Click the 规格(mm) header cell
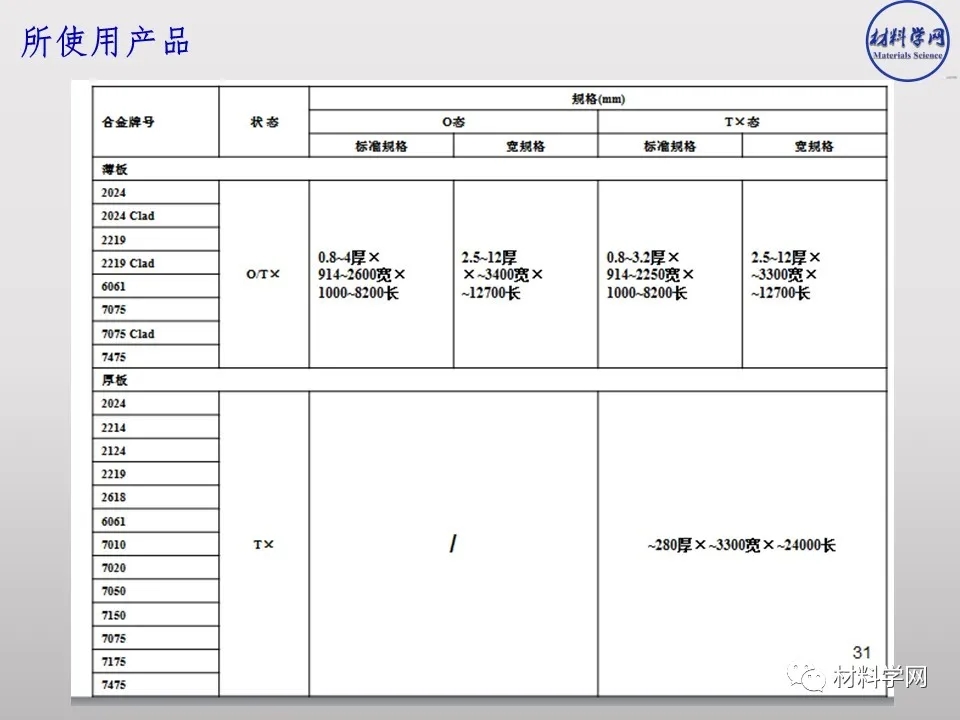960x720 pixels. click(x=597, y=98)
